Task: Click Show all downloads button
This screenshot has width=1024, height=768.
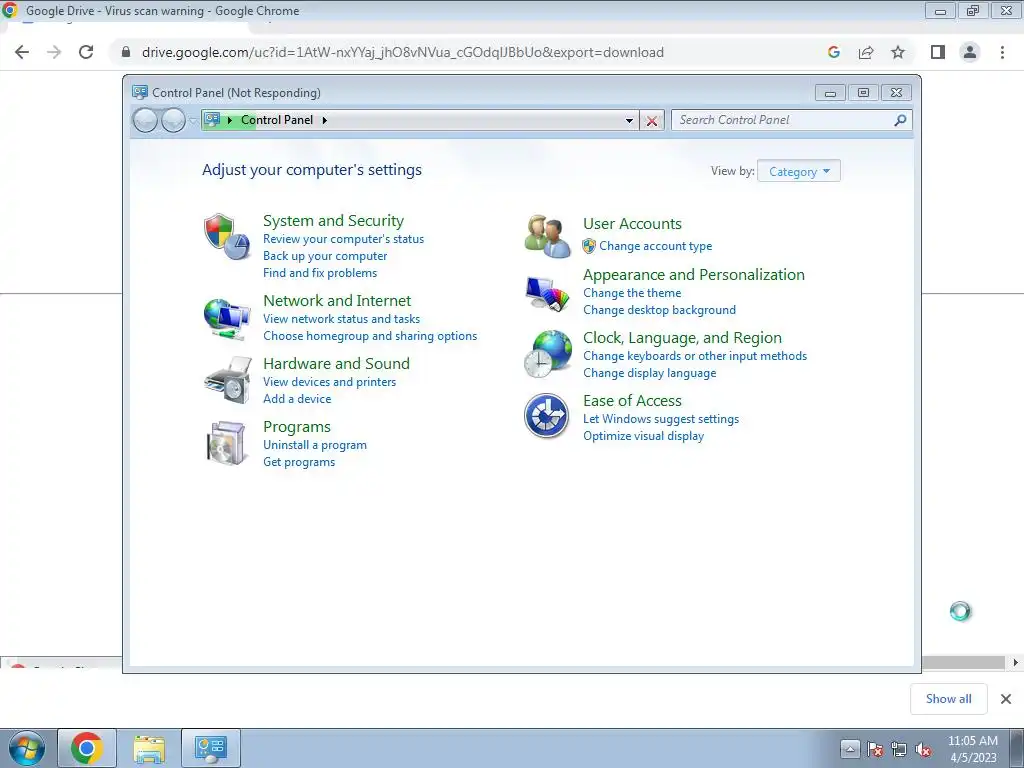Action: [948, 699]
